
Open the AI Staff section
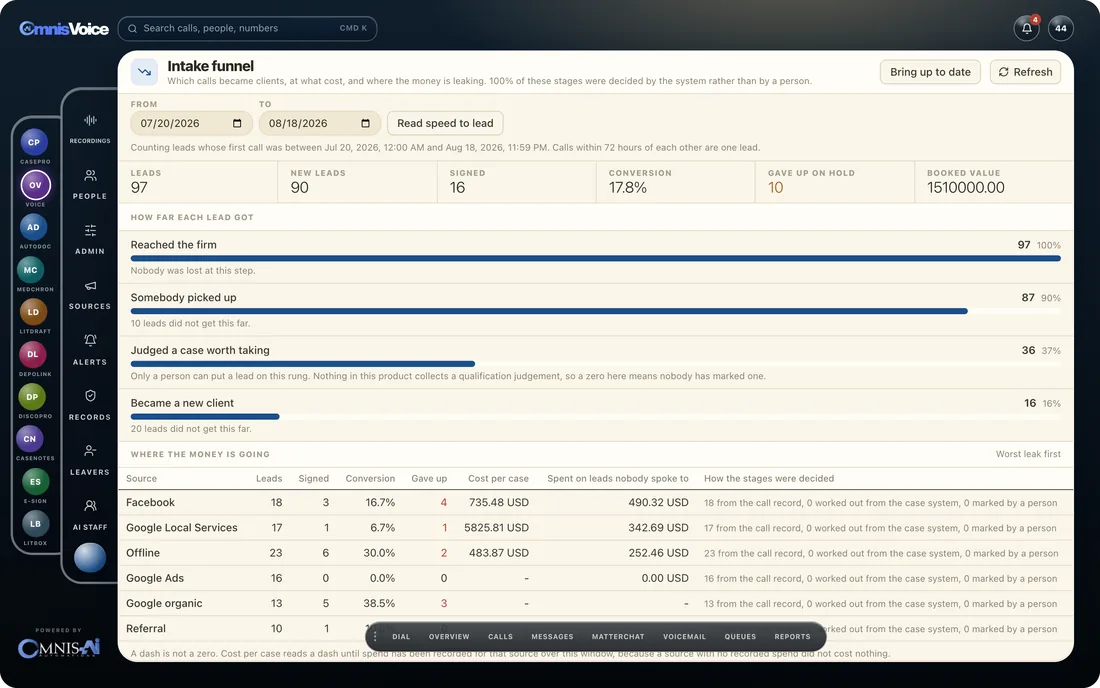tap(90, 514)
